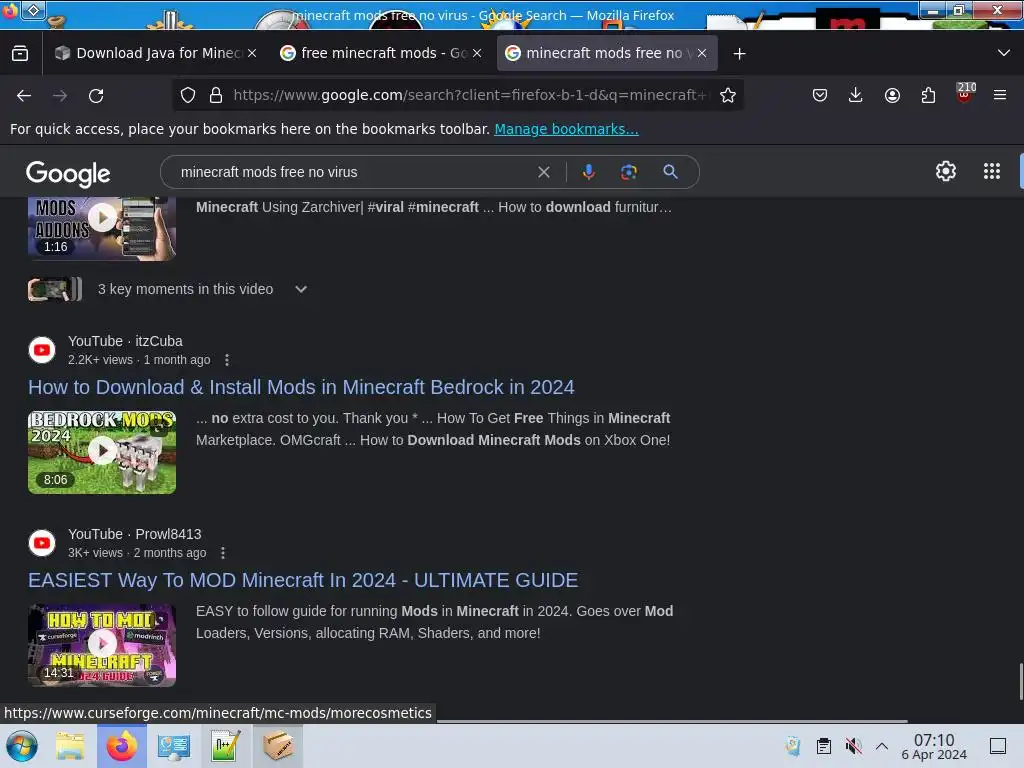Open the Firefox View icon

[20, 54]
